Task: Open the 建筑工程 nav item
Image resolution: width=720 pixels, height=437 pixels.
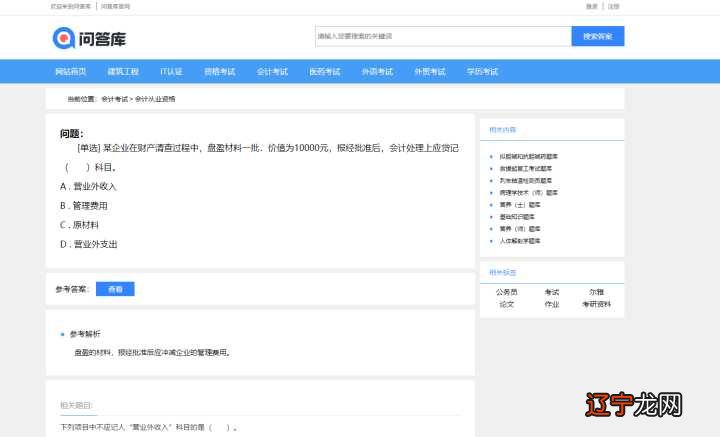Action: [123, 72]
